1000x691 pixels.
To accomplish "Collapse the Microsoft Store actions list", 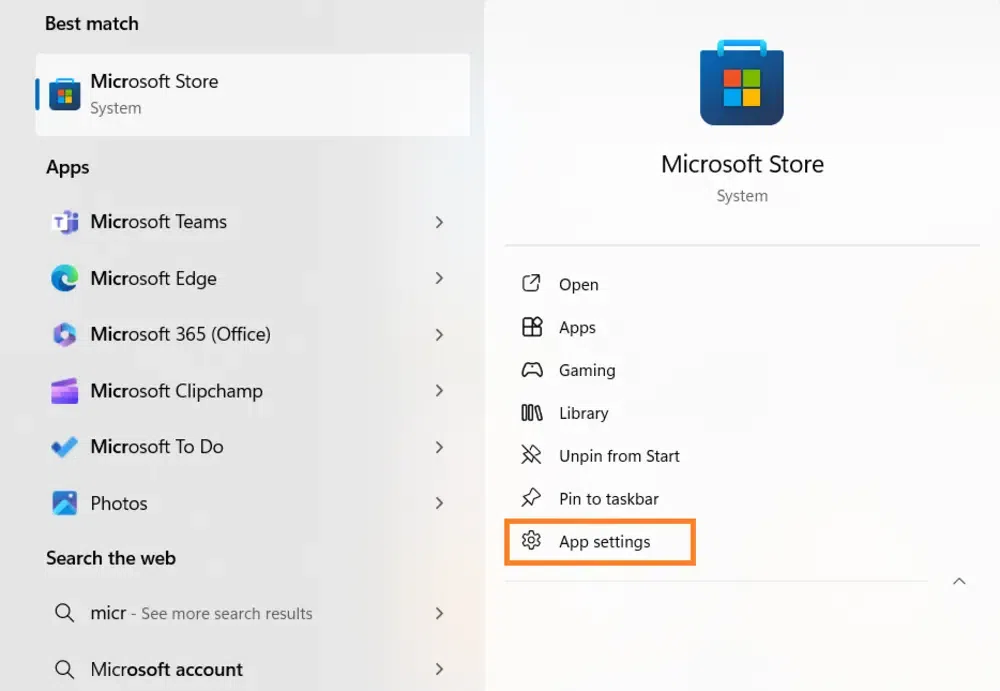I will pyautogui.click(x=959, y=582).
